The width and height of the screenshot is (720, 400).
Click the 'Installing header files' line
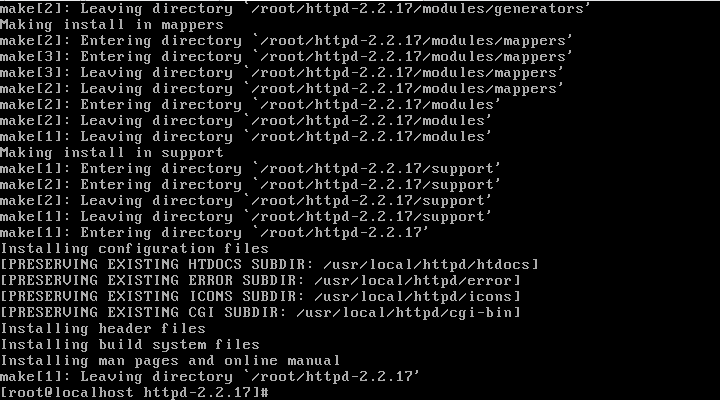pyautogui.click(x=103, y=329)
